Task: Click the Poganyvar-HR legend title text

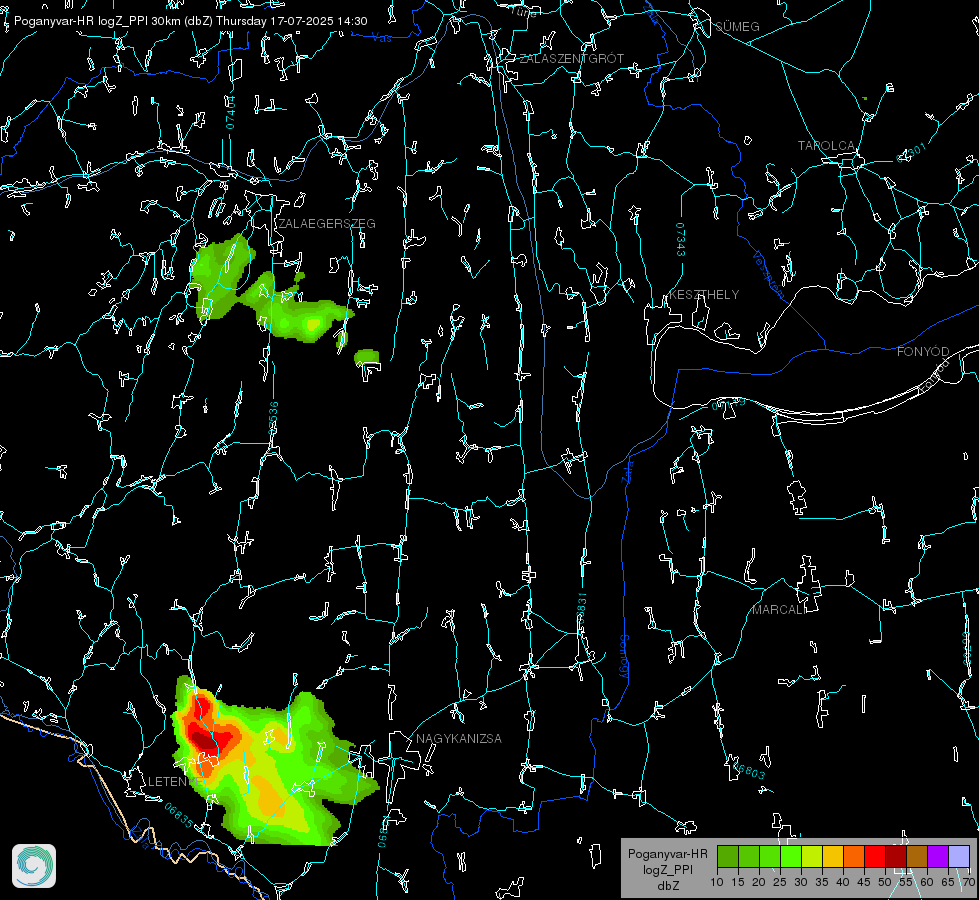Action: [x=667, y=854]
